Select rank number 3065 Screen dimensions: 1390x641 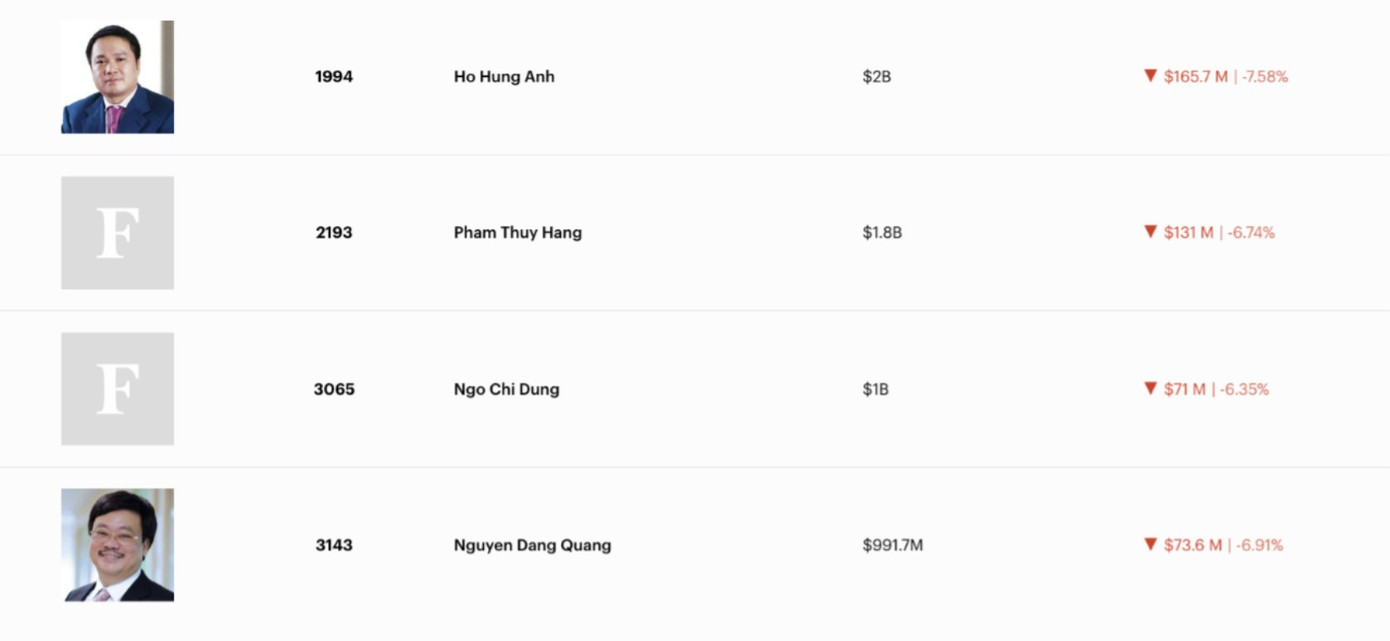(334, 389)
